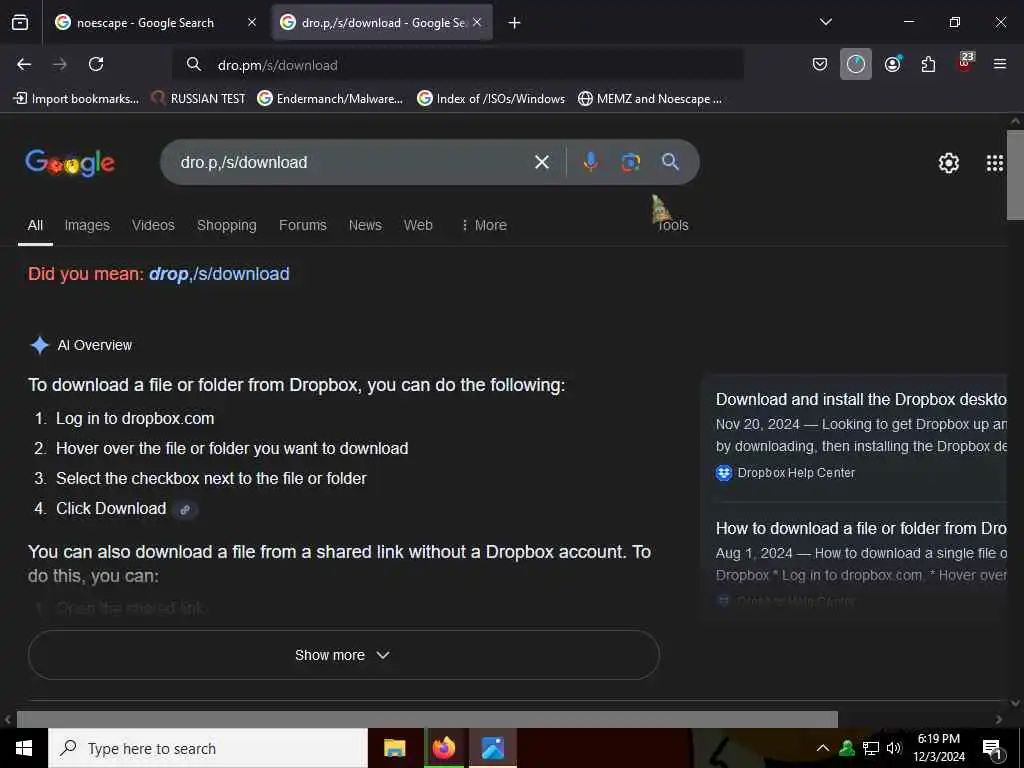The image size is (1024, 768).
Task: Close the noescape Google Search tab
Action: click(x=252, y=22)
